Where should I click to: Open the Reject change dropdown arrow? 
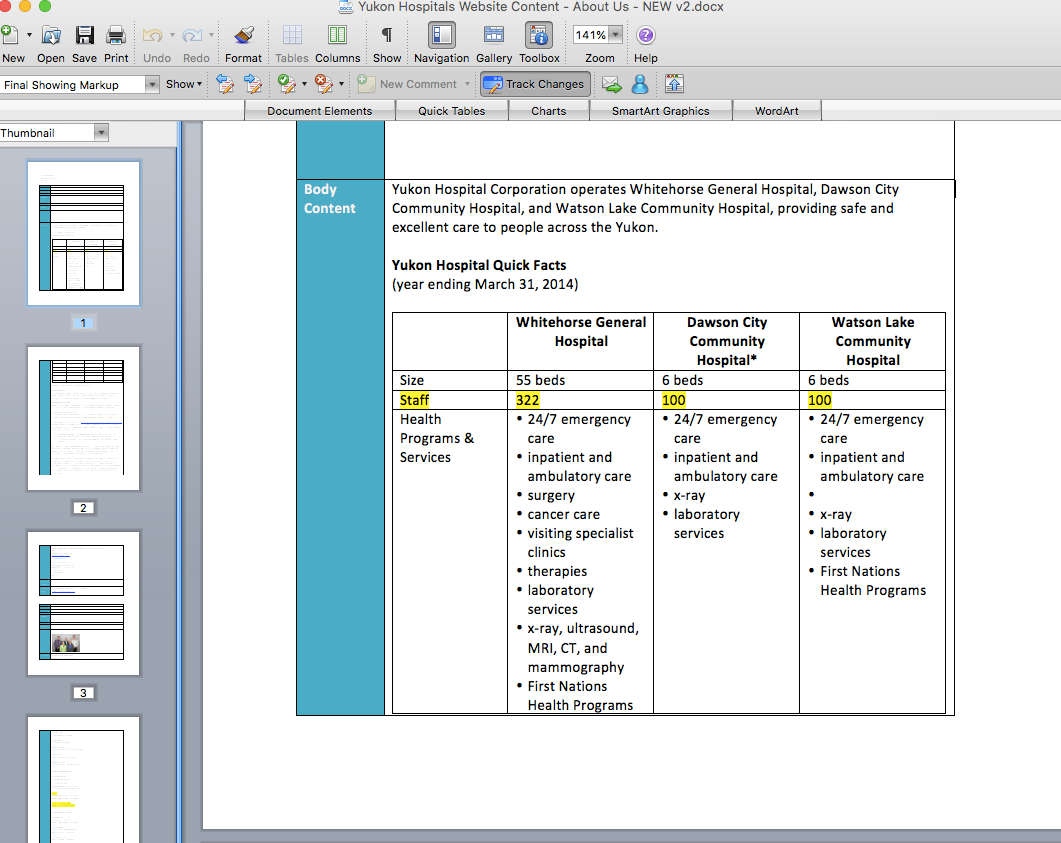click(341, 84)
